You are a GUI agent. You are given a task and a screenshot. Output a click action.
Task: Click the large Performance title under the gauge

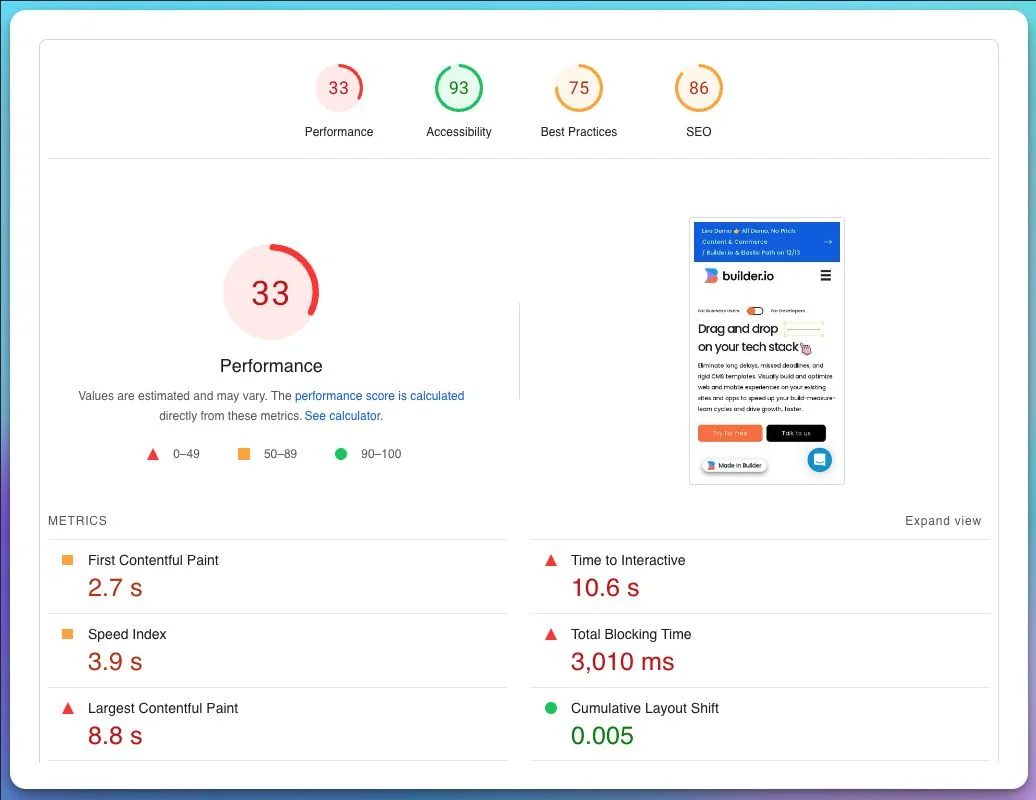tap(271, 366)
